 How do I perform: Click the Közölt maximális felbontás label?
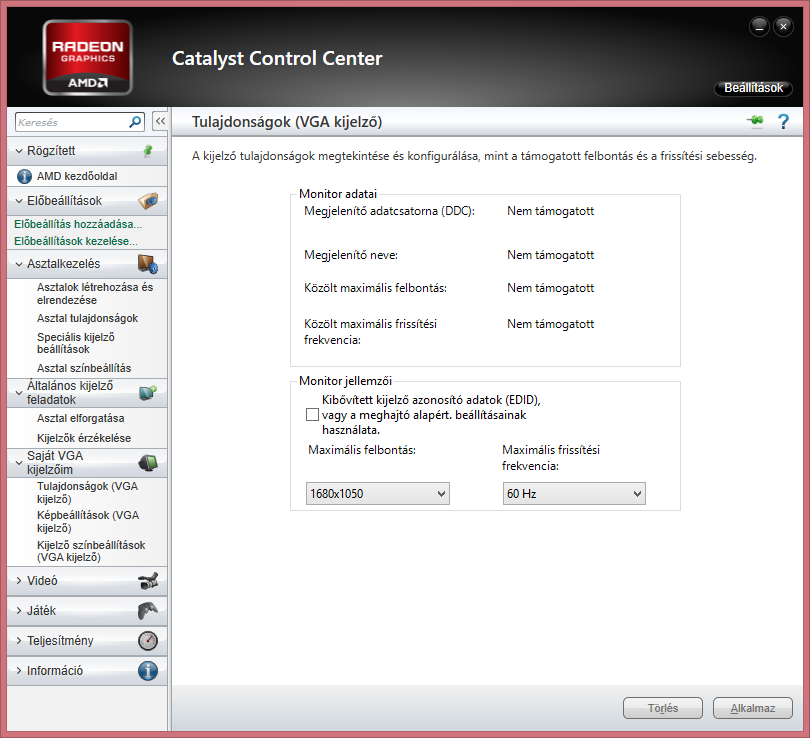point(375,288)
